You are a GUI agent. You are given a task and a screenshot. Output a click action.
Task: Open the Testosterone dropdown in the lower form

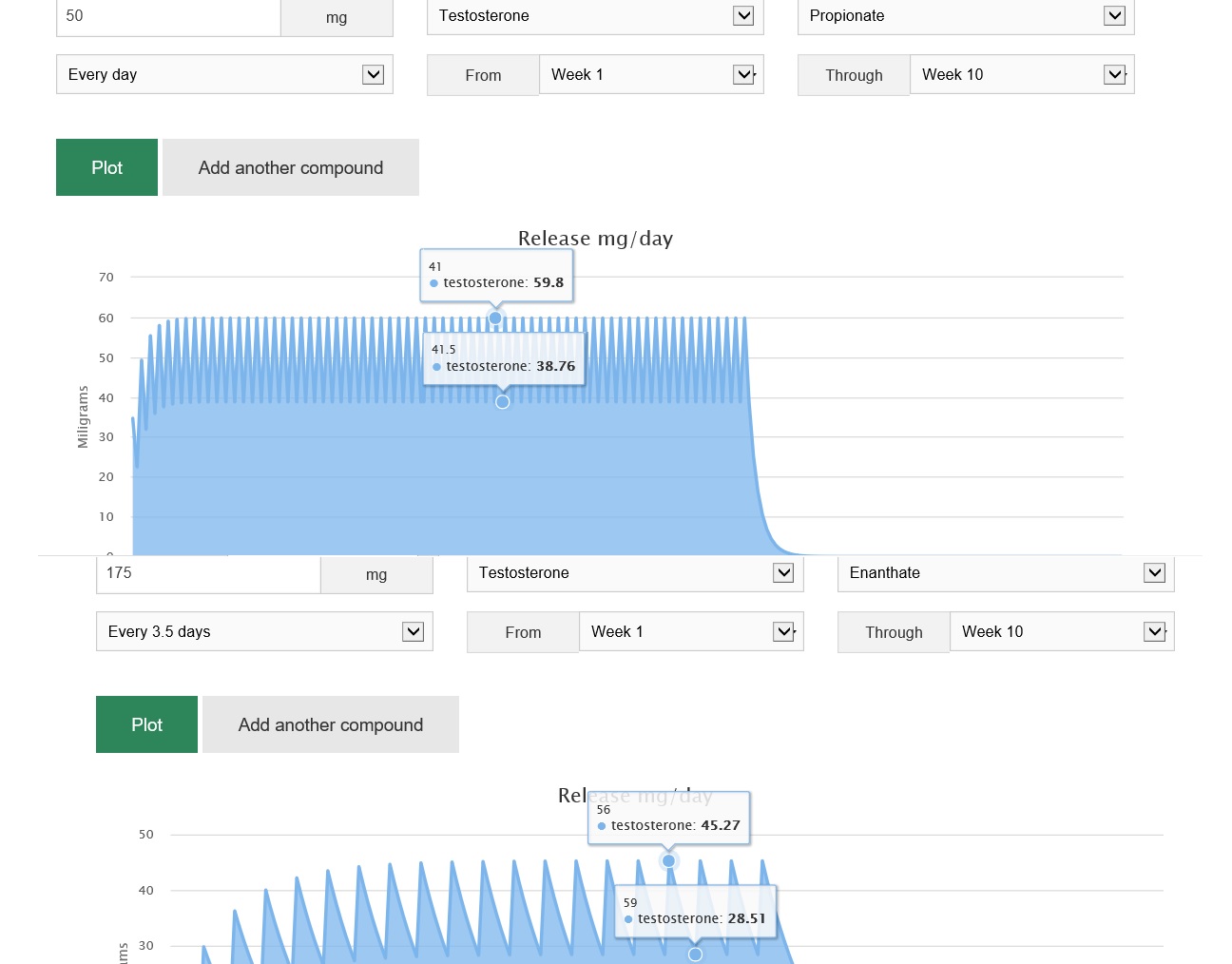[634, 573]
